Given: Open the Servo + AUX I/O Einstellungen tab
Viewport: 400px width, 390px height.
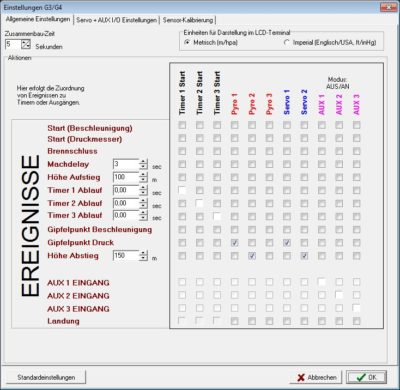Looking at the screenshot, I should [x=116, y=20].
